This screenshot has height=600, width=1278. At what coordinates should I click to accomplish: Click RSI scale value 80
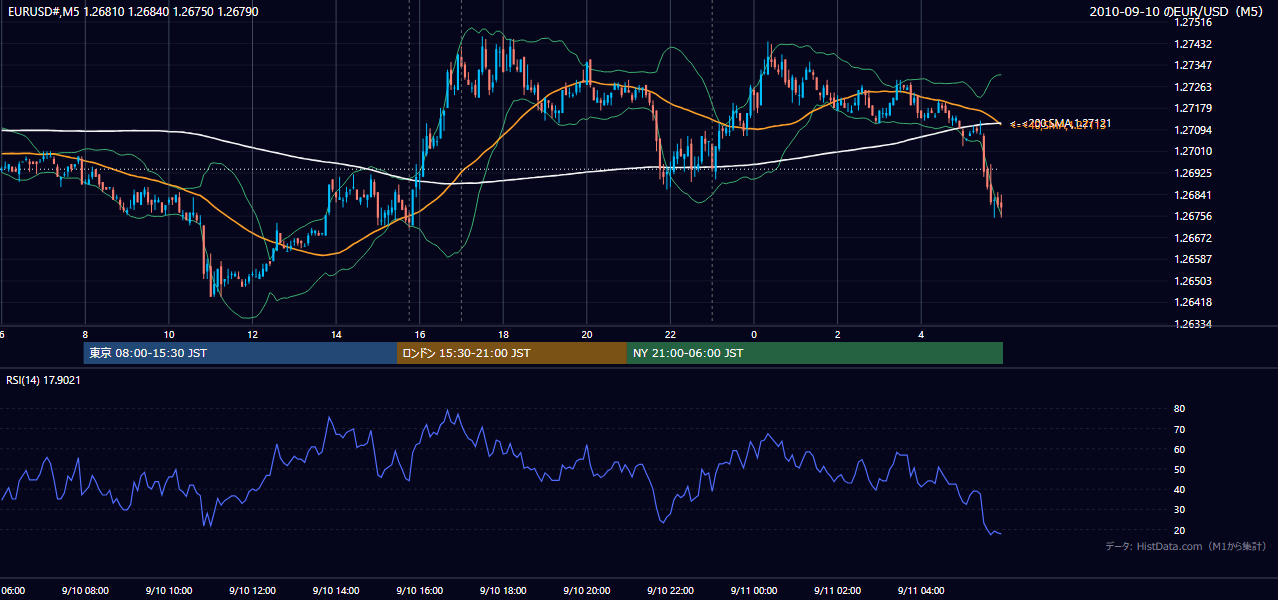click(x=1180, y=409)
